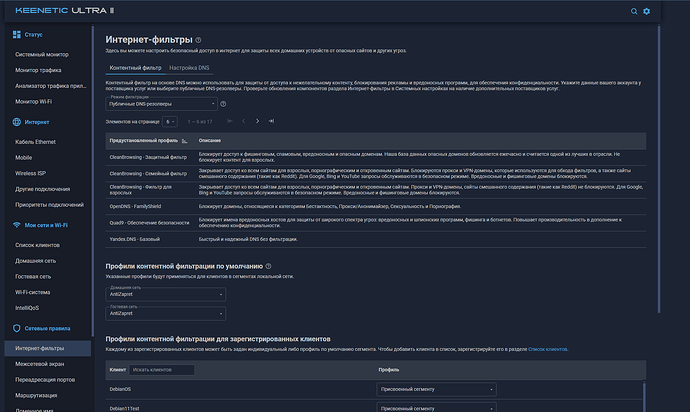Go to last page of profiles
This screenshot has width=690, height=412.
(271, 121)
